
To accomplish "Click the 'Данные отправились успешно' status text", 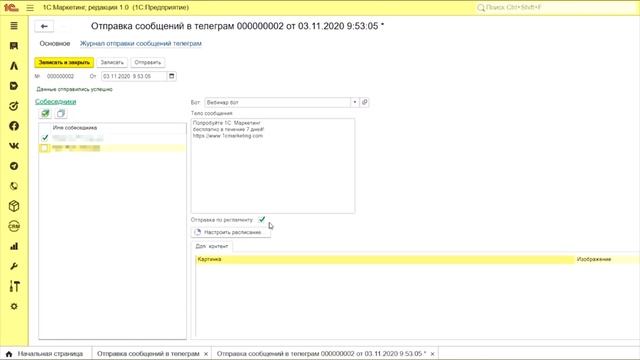I will 74,89.
